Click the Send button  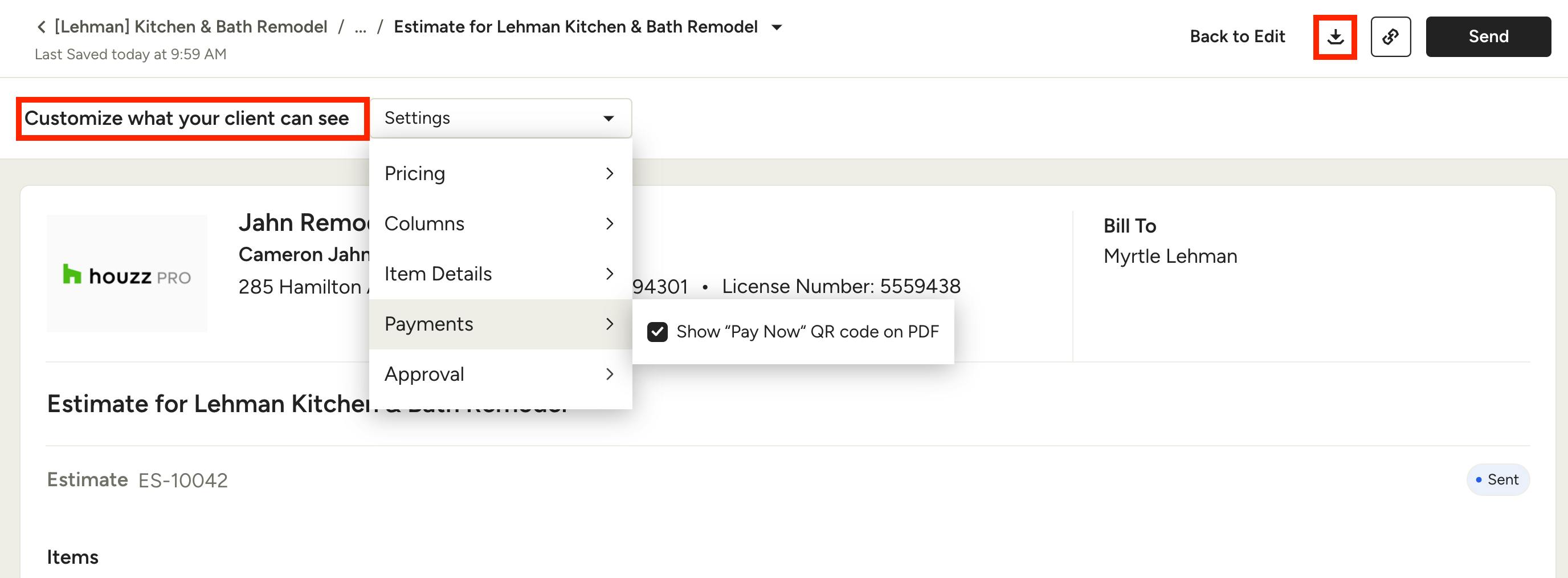(x=1488, y=37)
